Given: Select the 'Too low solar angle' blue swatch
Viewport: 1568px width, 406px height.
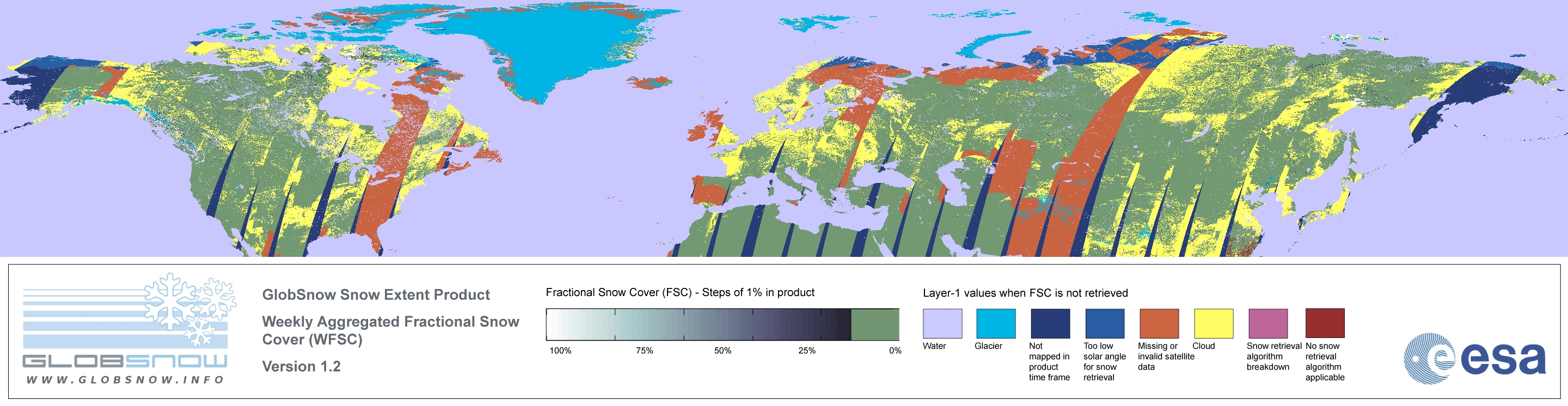Looking at the screenshot, I should 1105,323.
